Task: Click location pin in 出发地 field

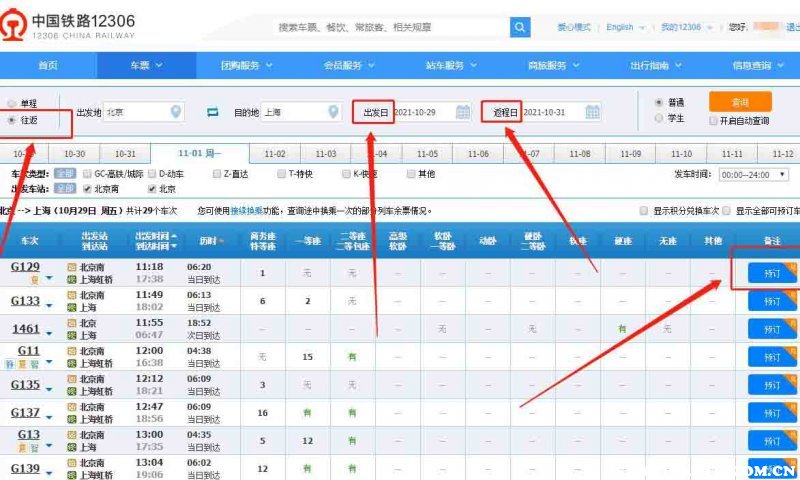Action: pyautogui.click(x=176, y=112)
